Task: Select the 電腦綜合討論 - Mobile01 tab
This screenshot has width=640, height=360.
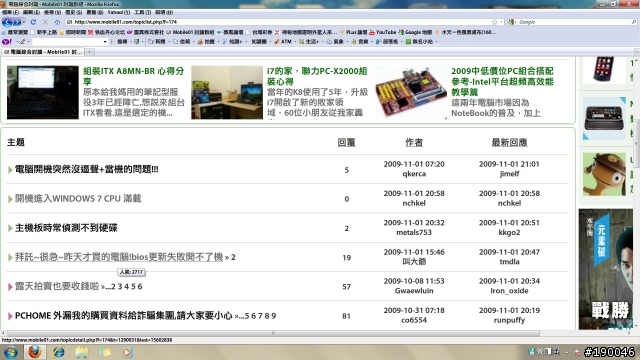Action: click(43, 52)
